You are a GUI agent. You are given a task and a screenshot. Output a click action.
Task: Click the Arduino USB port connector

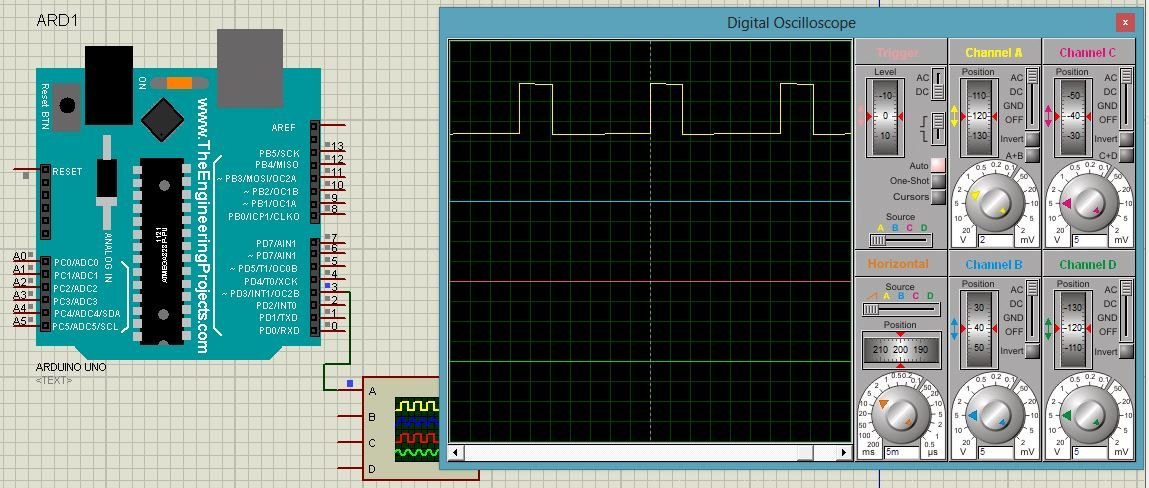(x=250, y=68)
